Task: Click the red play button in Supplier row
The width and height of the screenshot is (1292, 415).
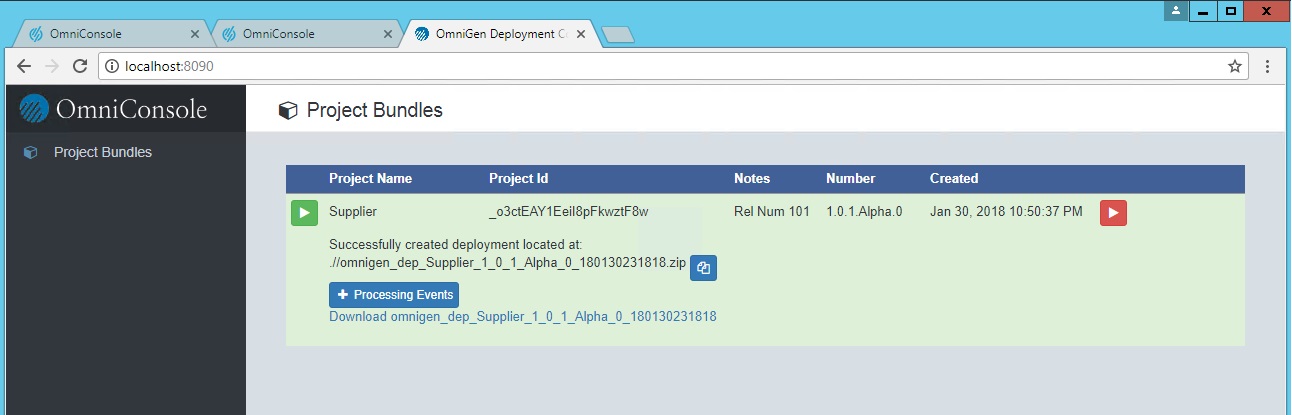Action: pyautogui.click(x=1113, y=213)
